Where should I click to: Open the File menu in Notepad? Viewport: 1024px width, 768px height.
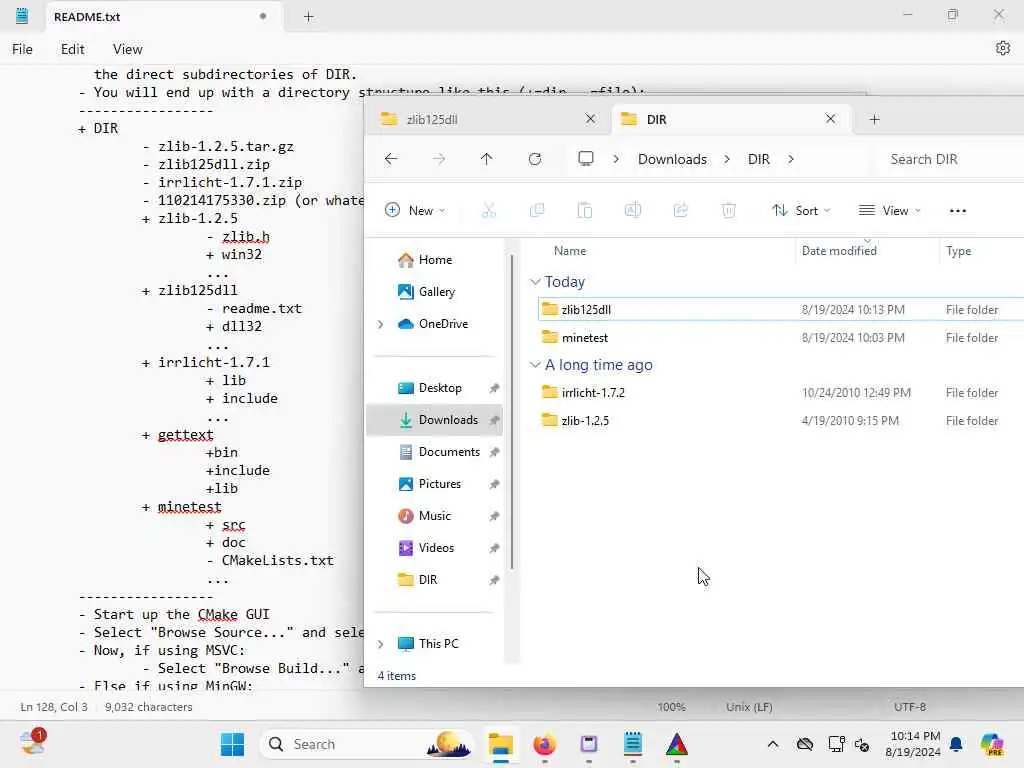click(x=22, y=49)
